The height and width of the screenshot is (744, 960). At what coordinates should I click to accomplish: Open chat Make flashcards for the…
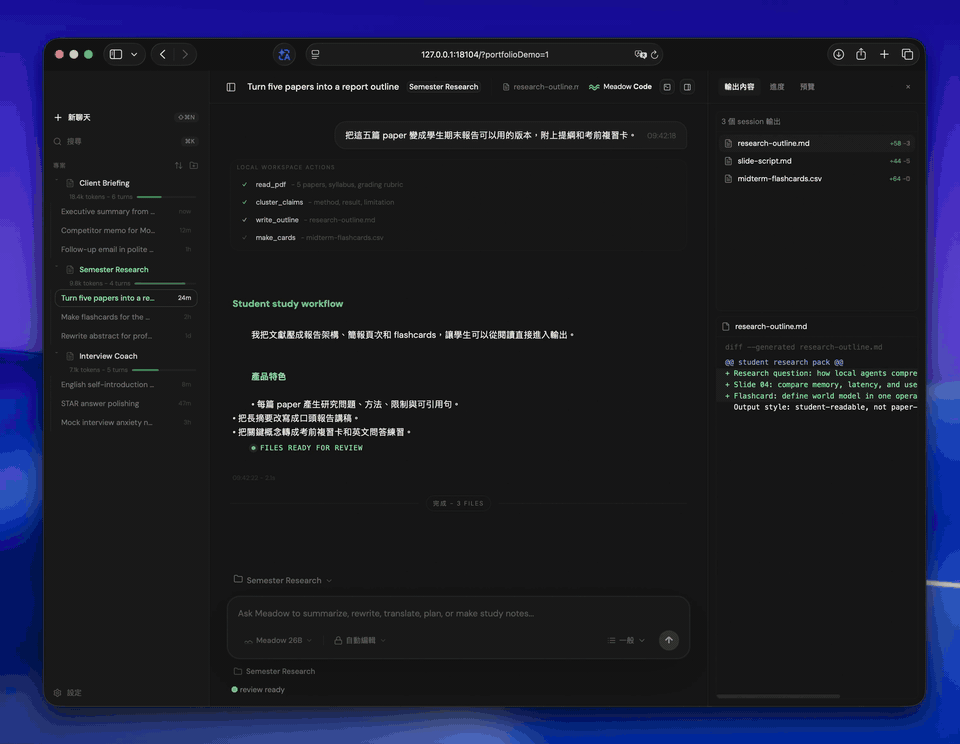pyautogui.click(x=126, y=317)
